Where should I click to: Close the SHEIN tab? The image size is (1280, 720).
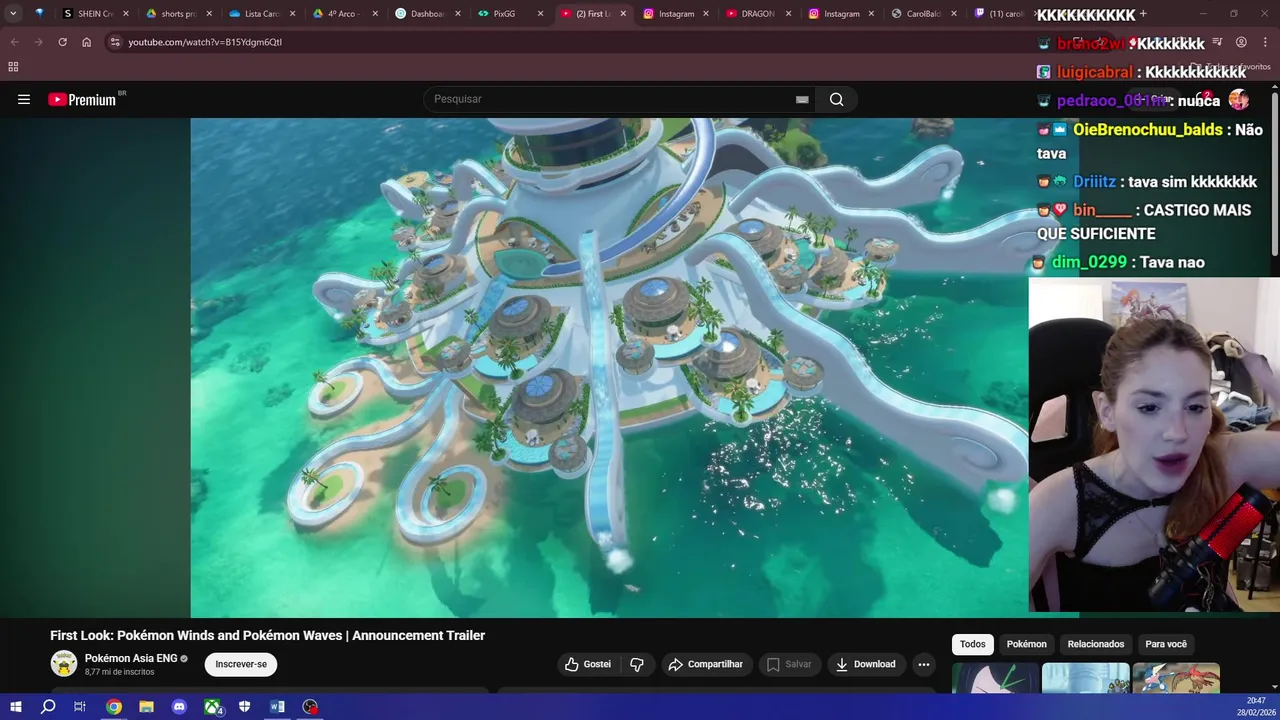[x=125, y=14]
